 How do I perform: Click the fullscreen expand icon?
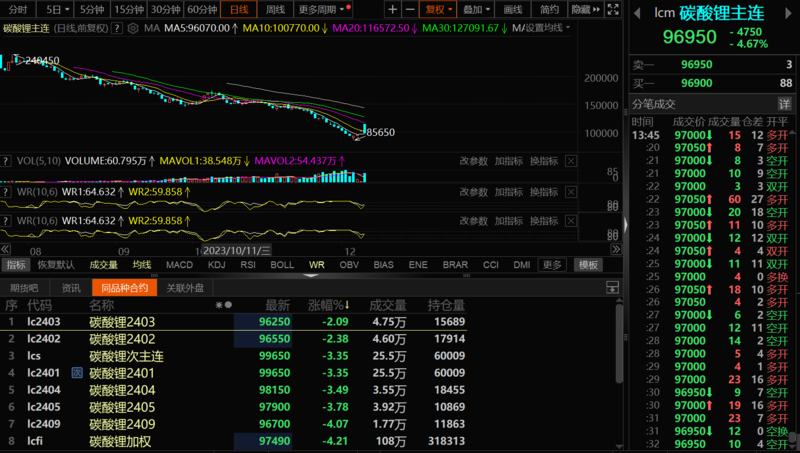pyautogui.click(x=613, y=9)
